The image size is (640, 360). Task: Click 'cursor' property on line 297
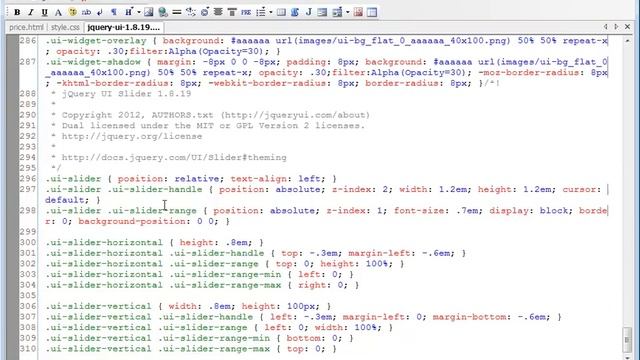(x=579, y=189)
